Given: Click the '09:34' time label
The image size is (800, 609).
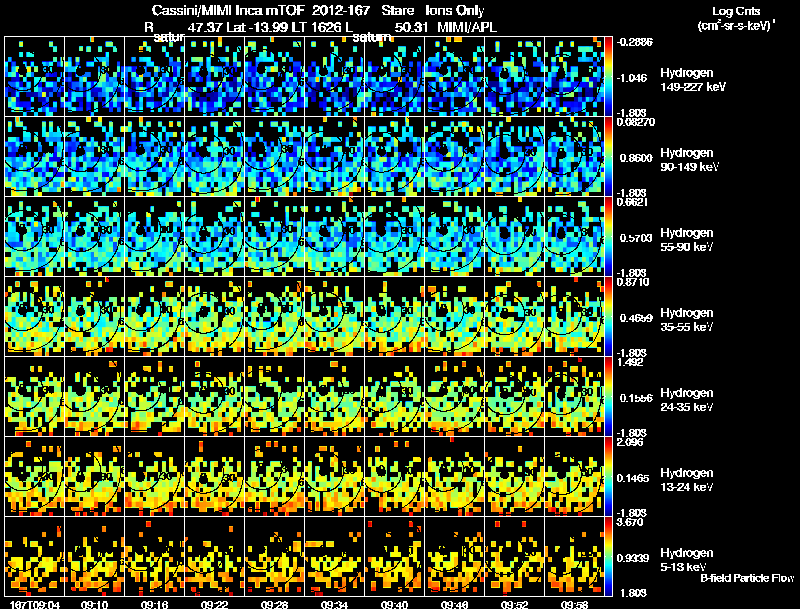Looking at the screenshot, I should coord(335,605).
